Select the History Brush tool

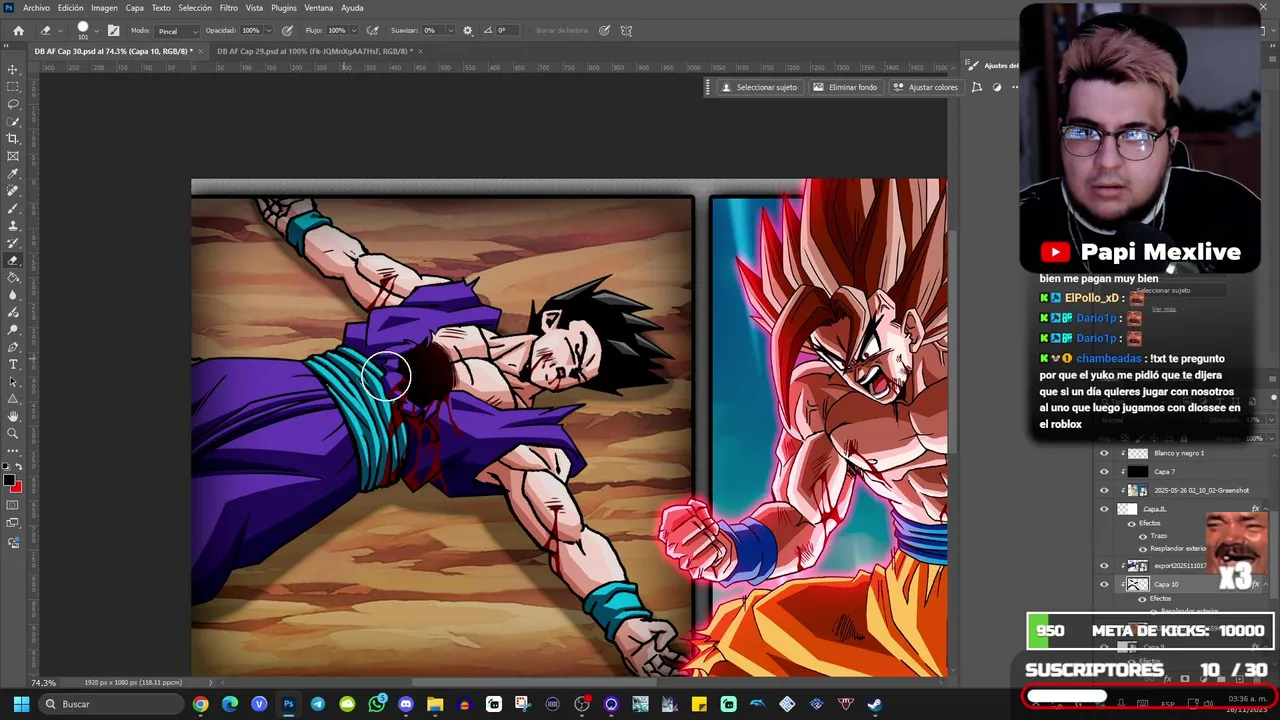tap(13, 243)
